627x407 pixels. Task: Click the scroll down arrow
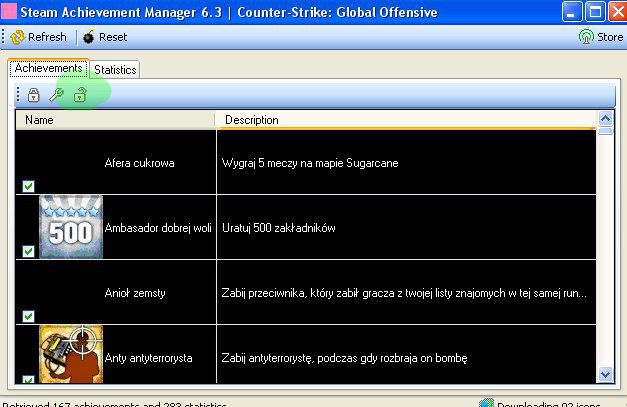click(x=605, y=375)
